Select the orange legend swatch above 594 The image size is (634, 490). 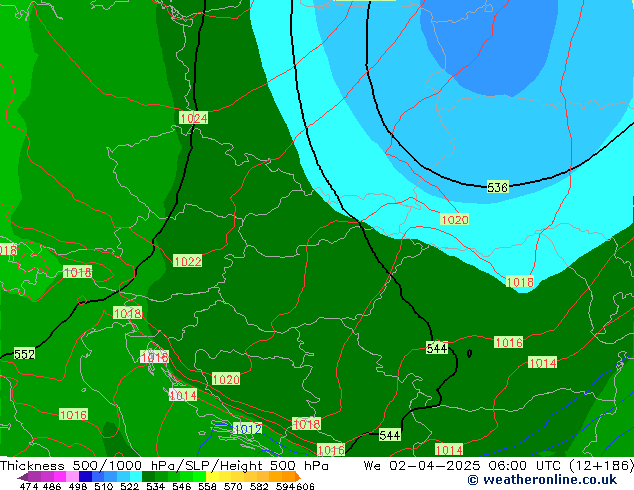[x=288, y=477]
